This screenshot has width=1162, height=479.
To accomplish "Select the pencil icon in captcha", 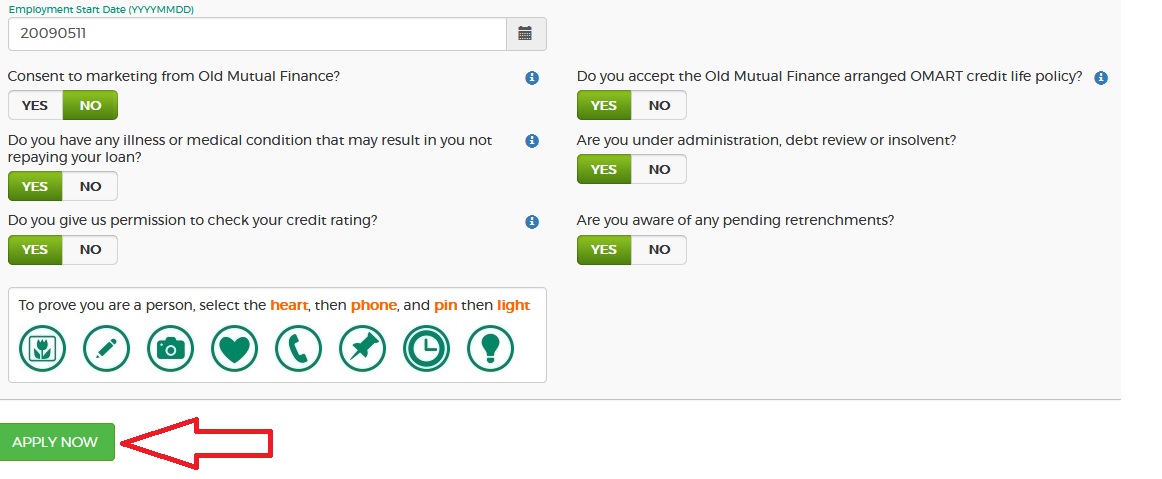I will [107, 348].
